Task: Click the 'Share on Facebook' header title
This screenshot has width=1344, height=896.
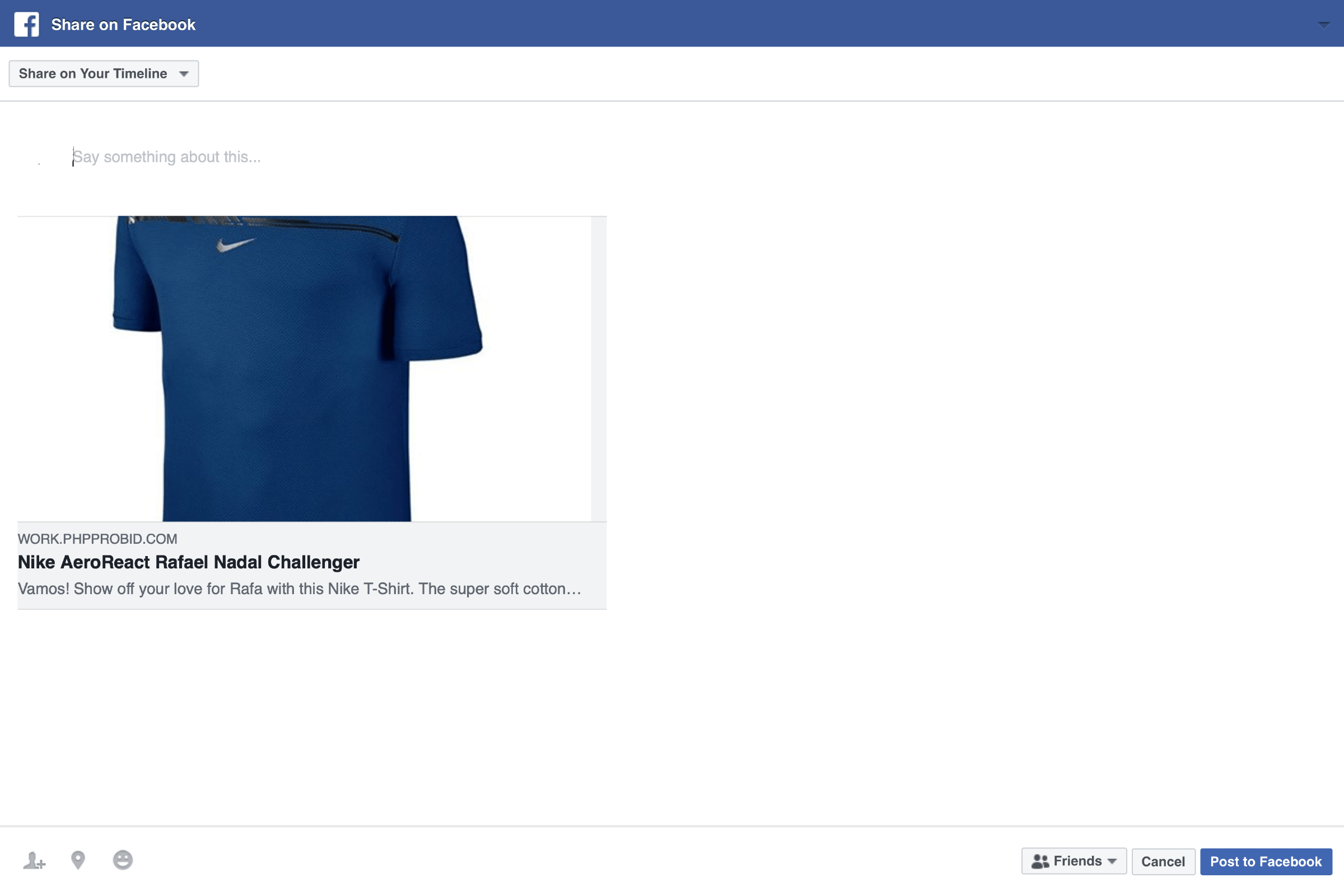Action: coord(123,25)
